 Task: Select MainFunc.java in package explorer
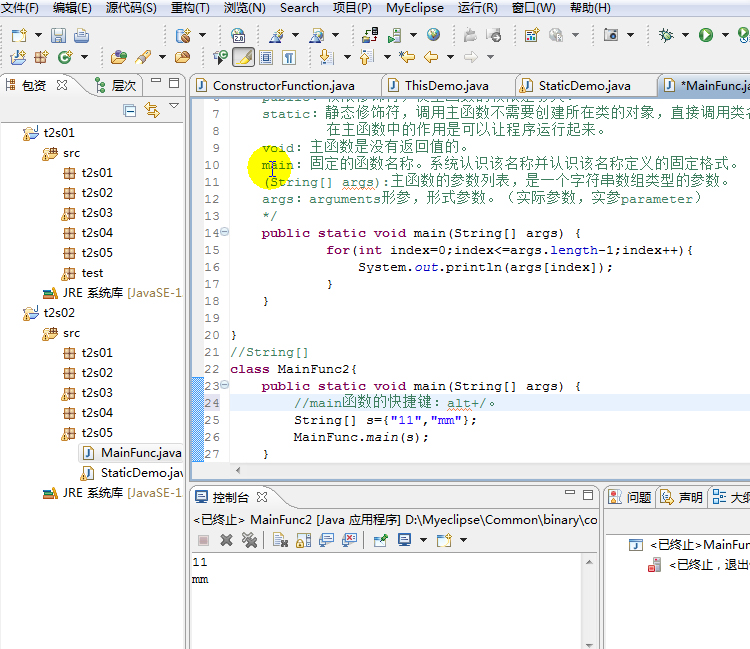tap(132, 452)
